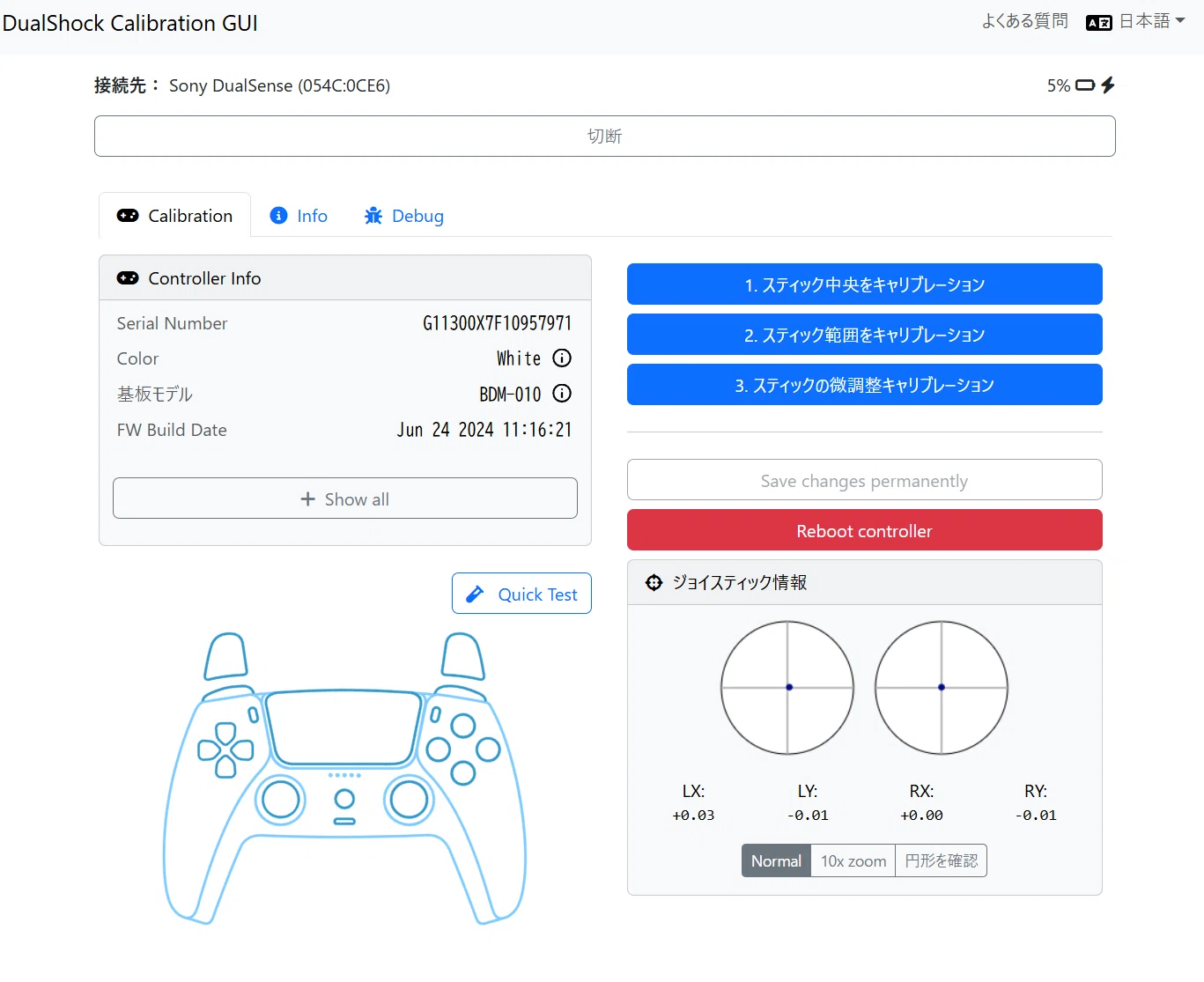Viewport: 1204px width, 982px height.
Task: Launch the Quick Test
Action: click(521, 594)
